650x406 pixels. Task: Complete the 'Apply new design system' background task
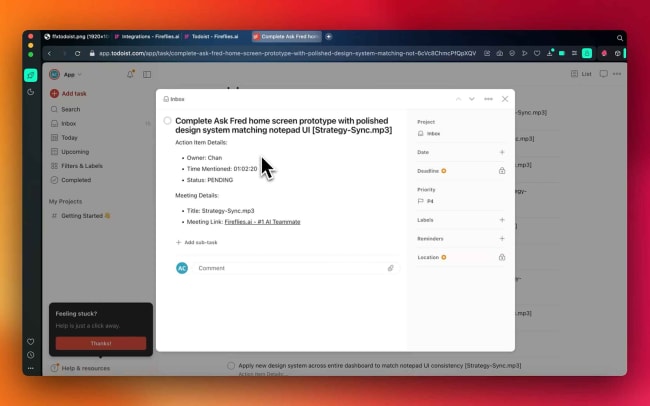pos(231,366)
